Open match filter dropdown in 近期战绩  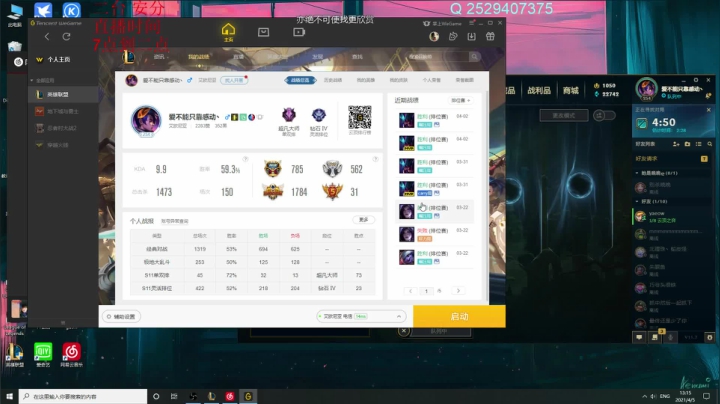[460, 100]
